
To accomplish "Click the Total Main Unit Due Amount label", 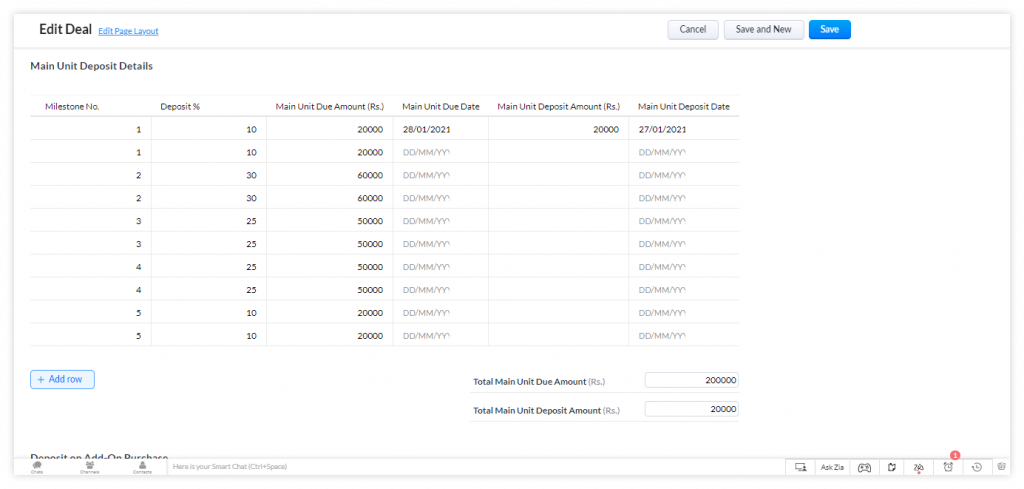I will point(539,381).
